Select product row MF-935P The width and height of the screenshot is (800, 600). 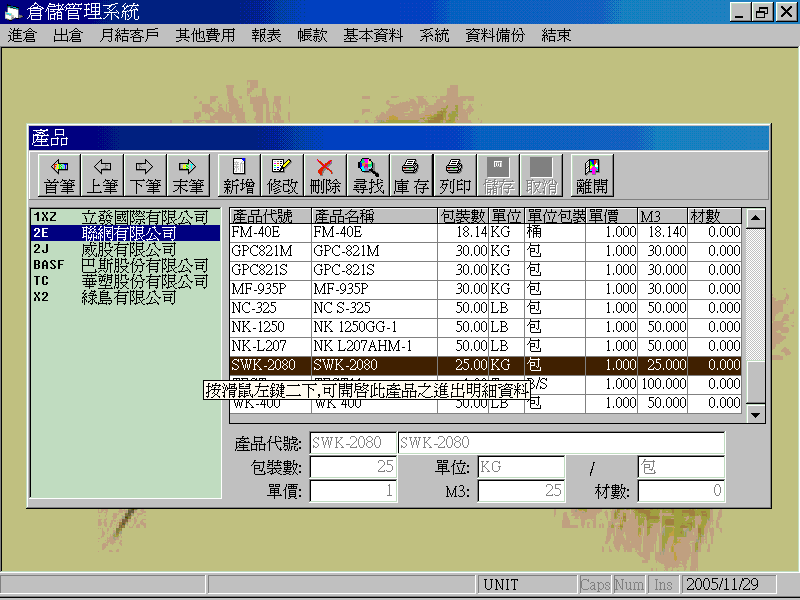pyautogui.click(x=485, y=289)
